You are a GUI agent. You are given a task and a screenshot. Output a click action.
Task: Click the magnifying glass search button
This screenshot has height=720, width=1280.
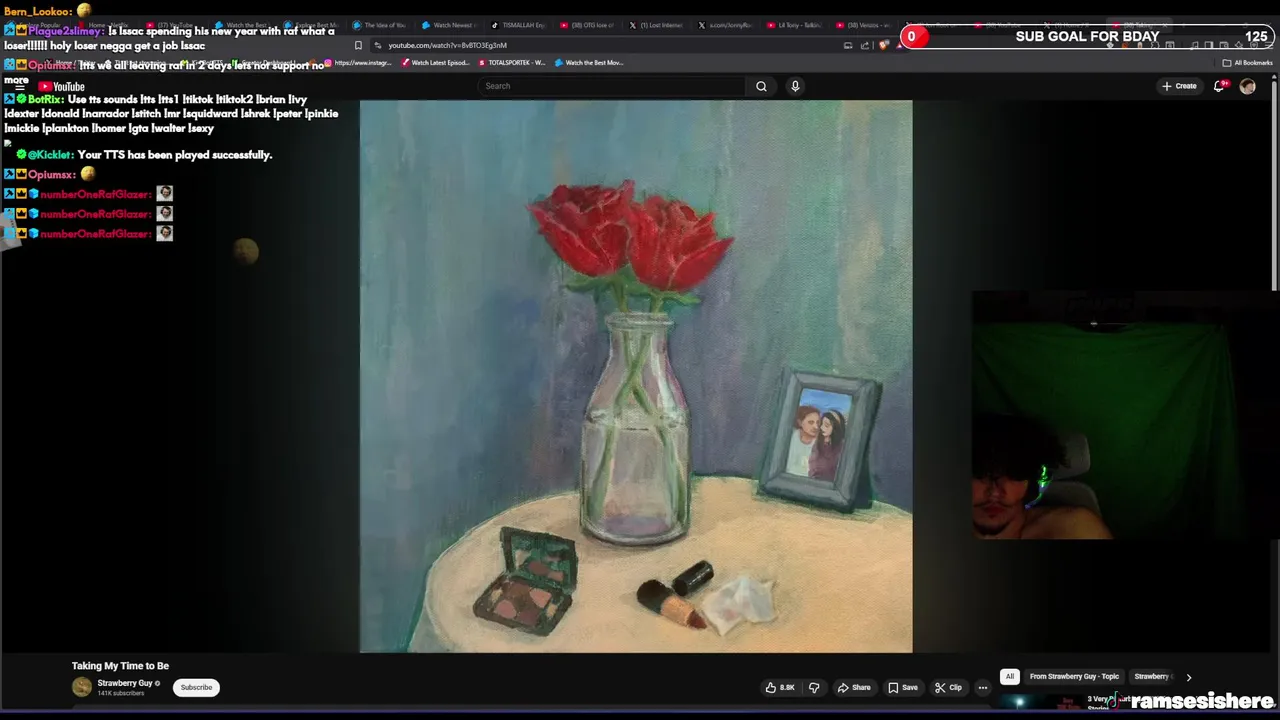pos(761,86)
